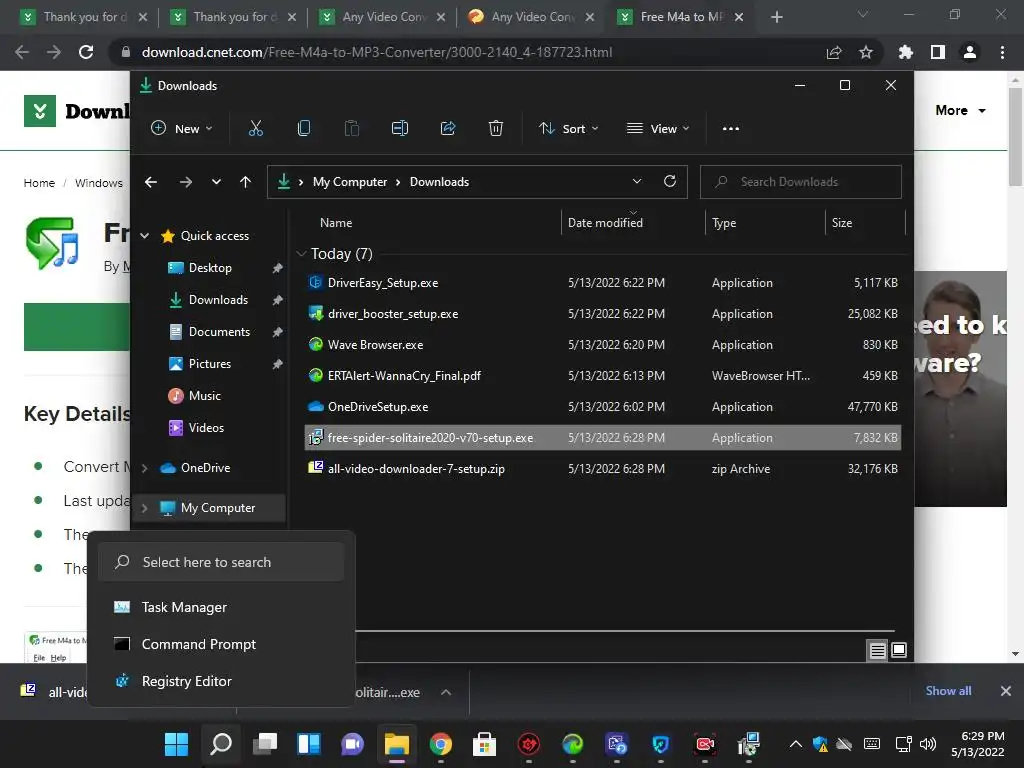
Task: Click the Copy icon in Explorer toolbar
Action: [x=304, y=129]
